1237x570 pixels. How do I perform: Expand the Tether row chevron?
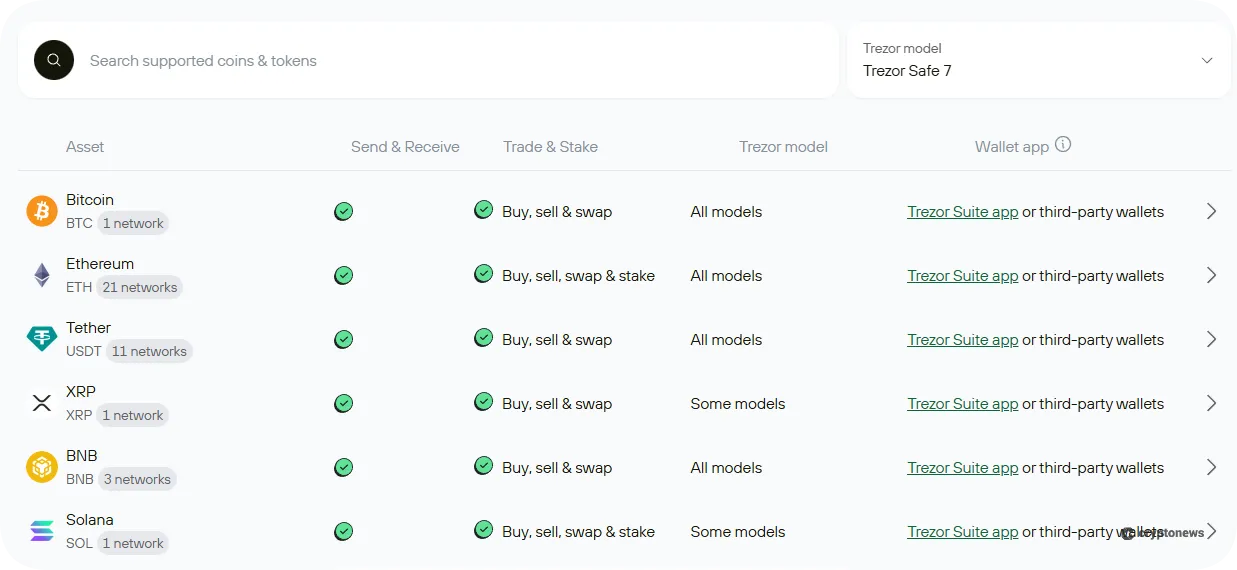pos(1211,339)
